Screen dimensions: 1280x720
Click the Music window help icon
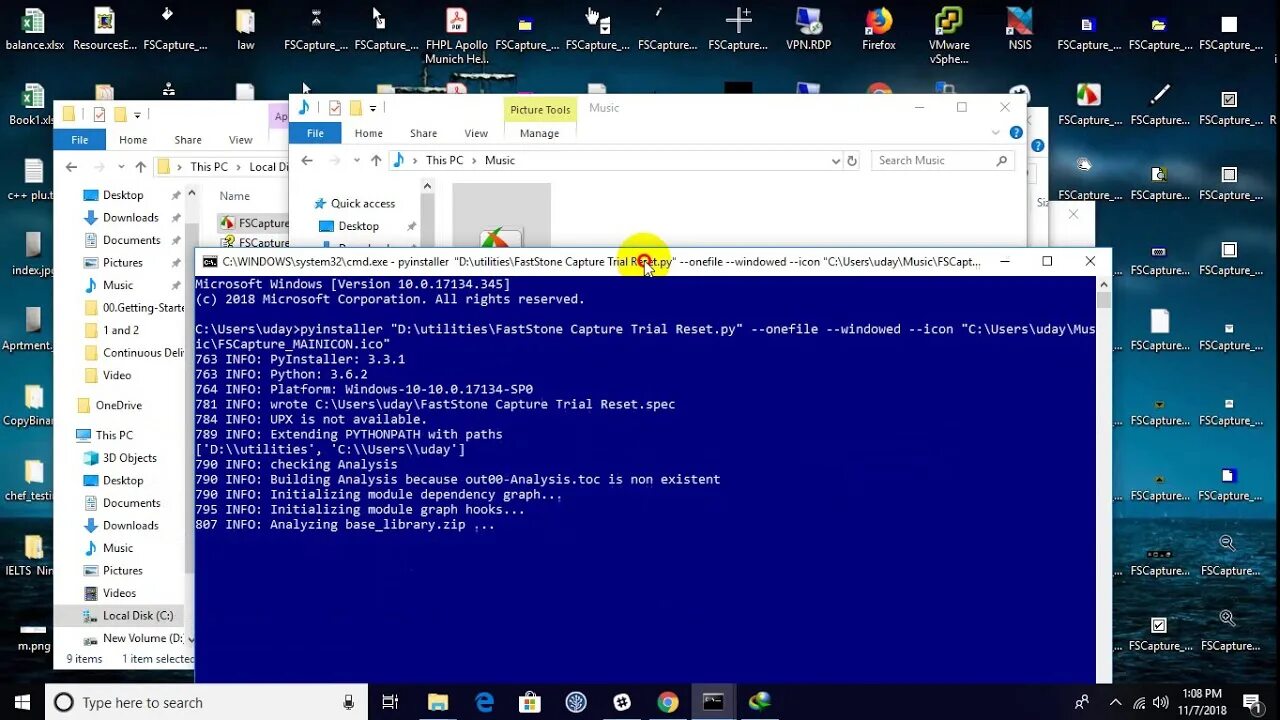(1016, 132)
